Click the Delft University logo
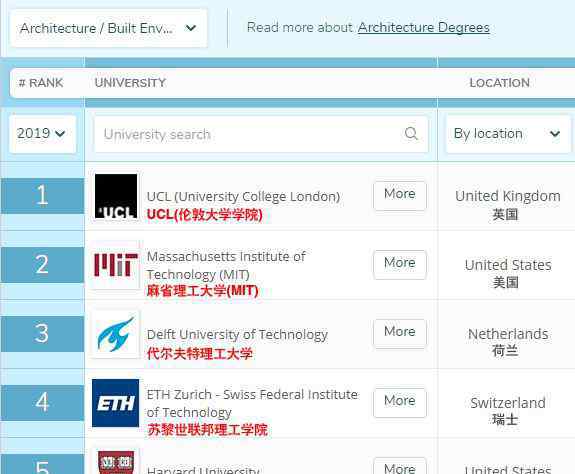The height and width of the screenshot is (474, 575). click(x=116, y=334)
